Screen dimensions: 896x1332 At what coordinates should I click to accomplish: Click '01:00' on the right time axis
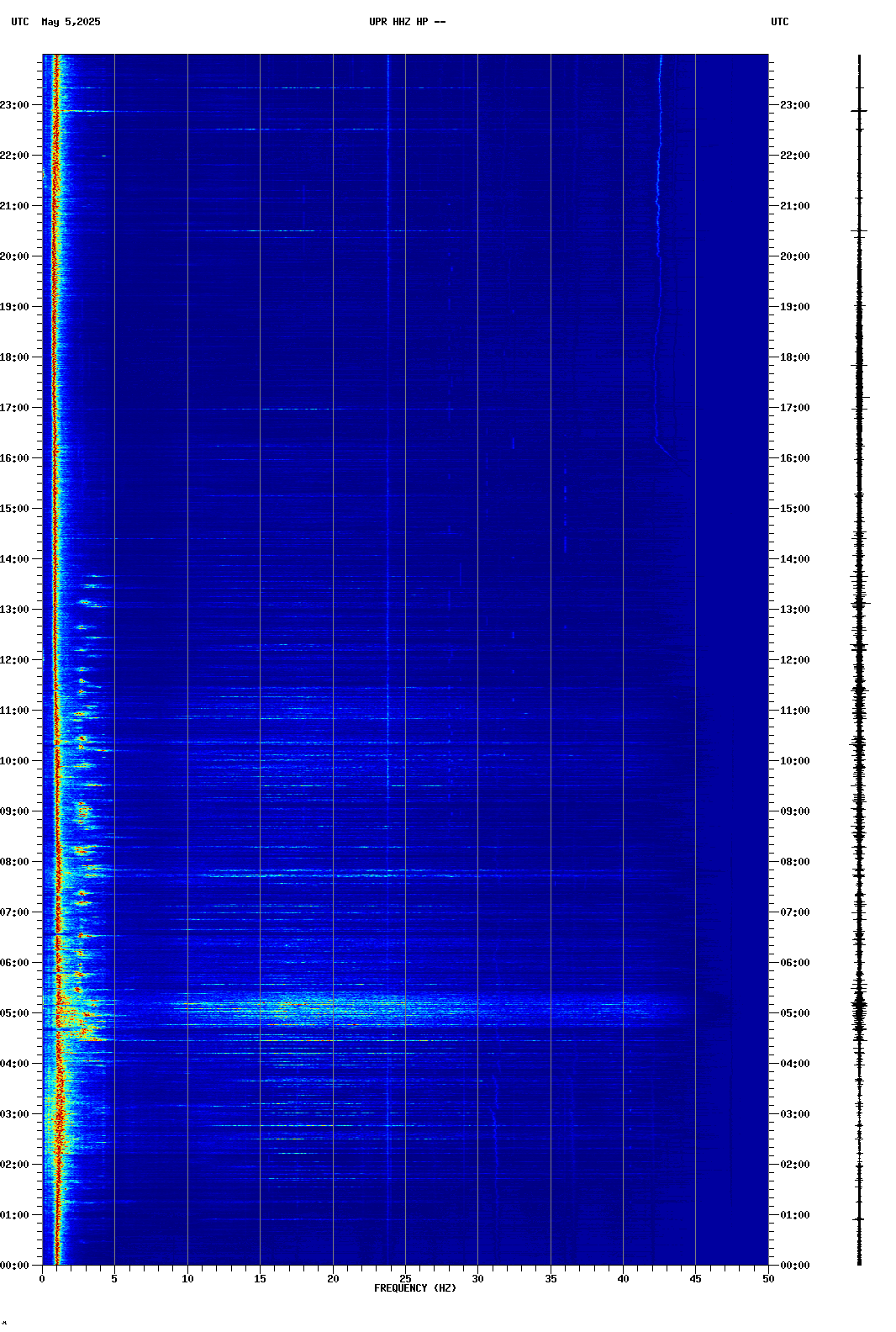pyautogui.click(x=795, y=1215)
